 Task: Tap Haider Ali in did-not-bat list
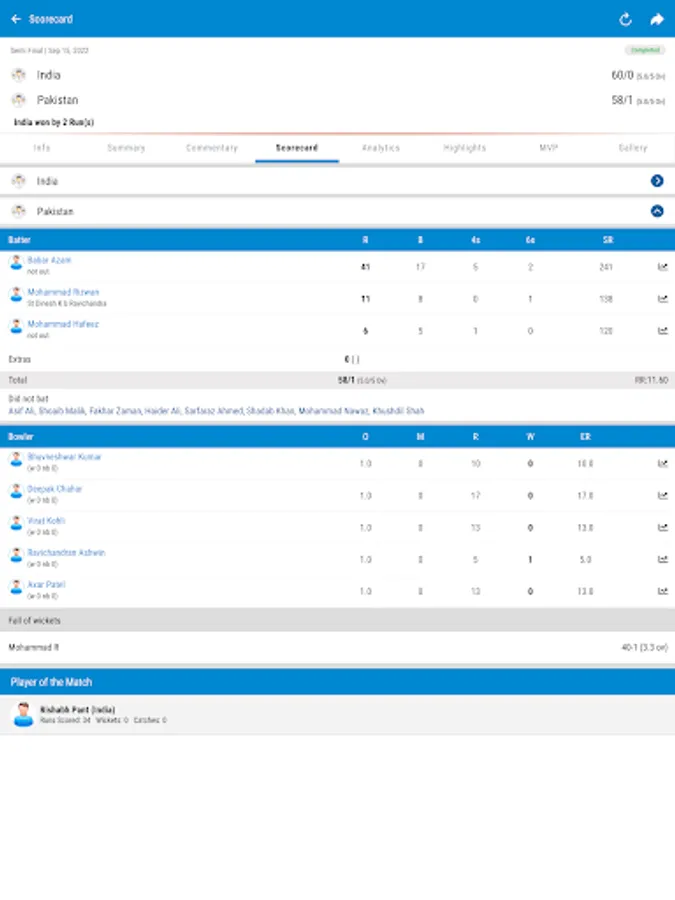162,411
